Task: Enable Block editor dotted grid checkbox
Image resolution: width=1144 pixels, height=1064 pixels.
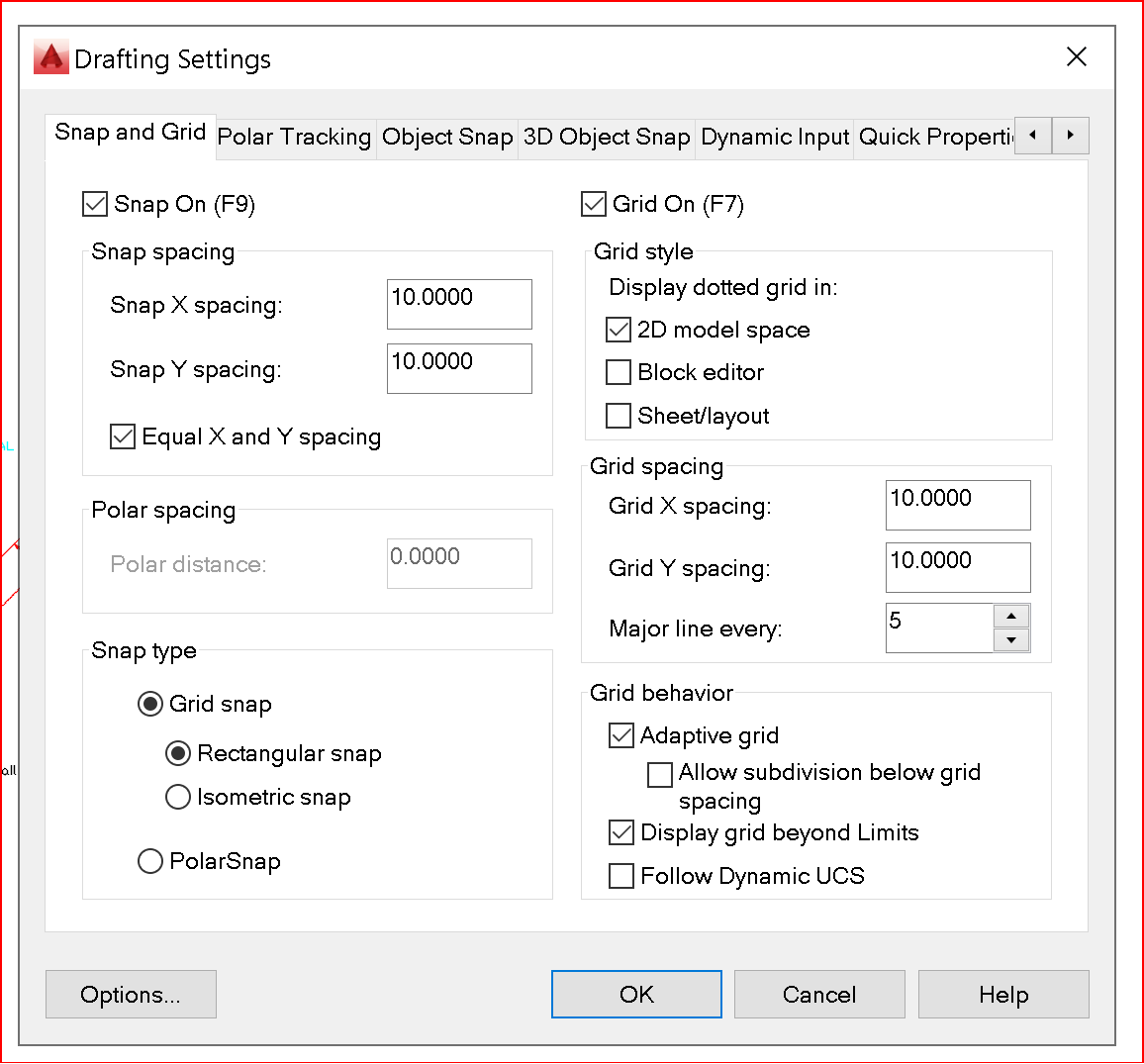Action: tap(618, 372)
